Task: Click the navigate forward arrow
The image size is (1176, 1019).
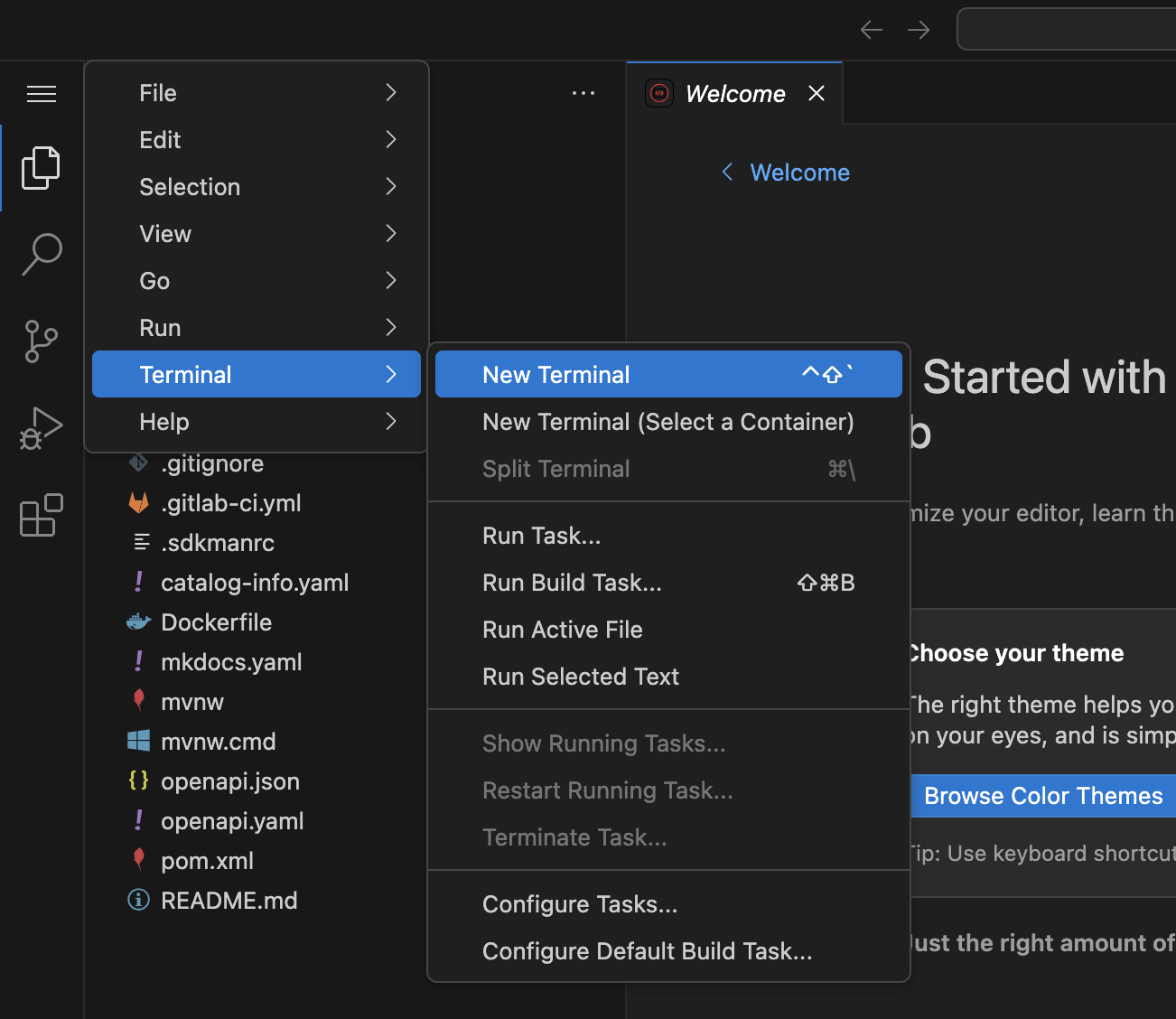Action: (919, 30)
